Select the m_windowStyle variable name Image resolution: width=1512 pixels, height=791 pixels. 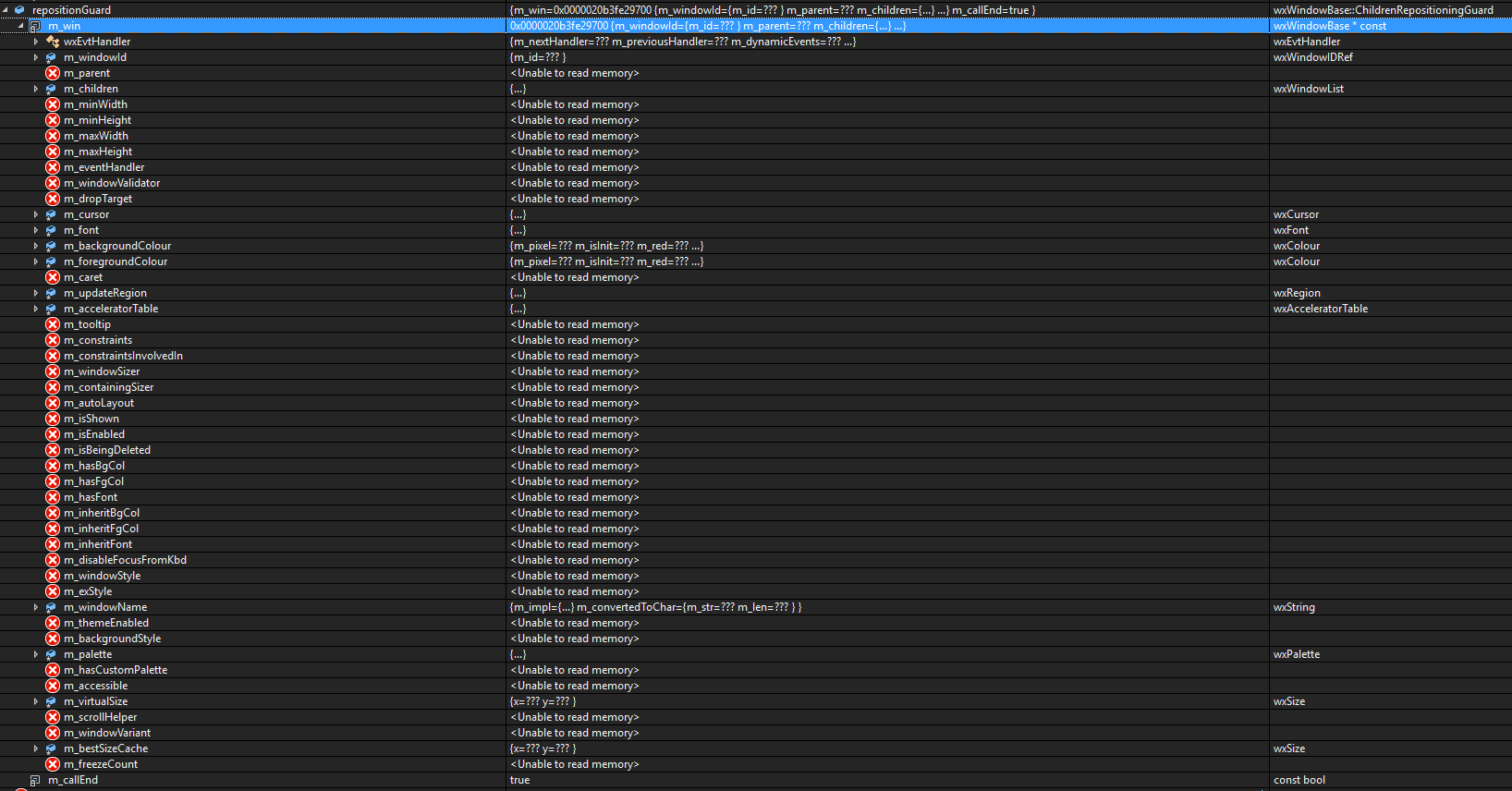click(103, 576)
